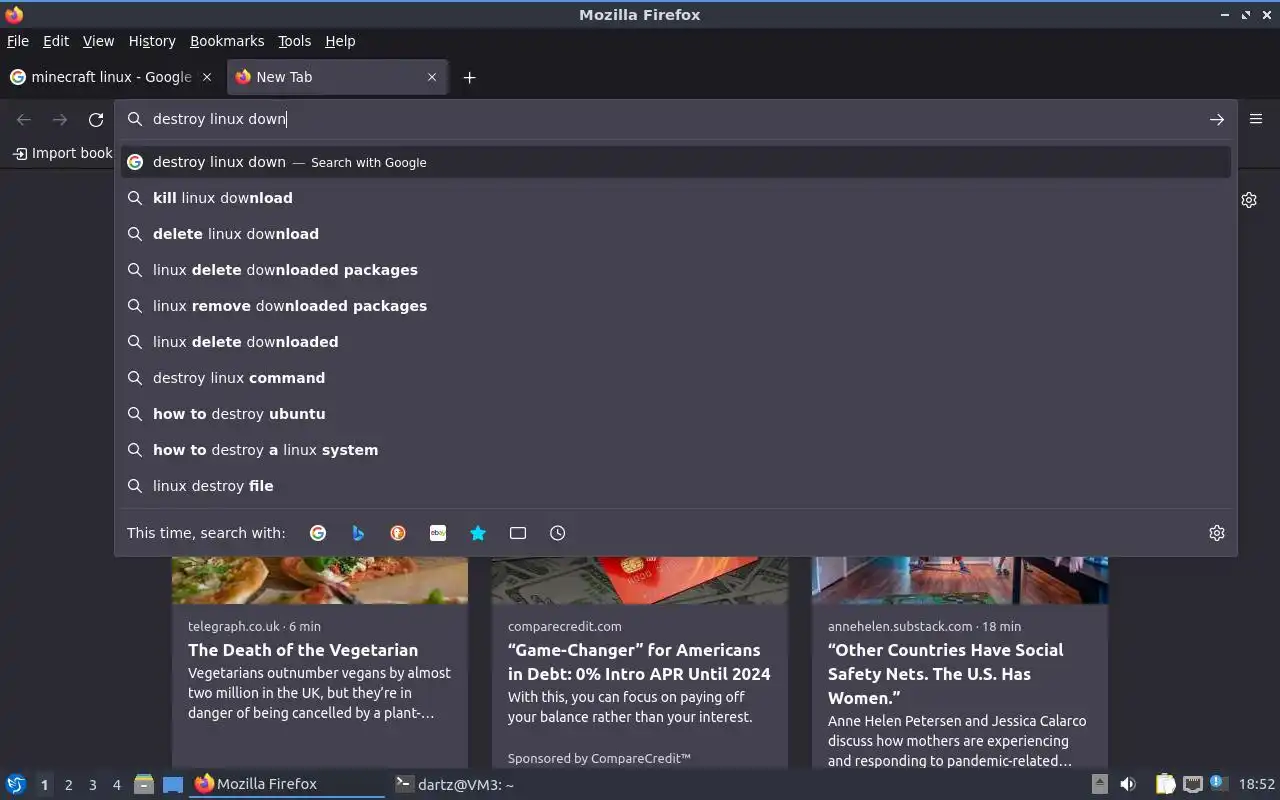Viewport: 1280px width, 800px height.
Task: Switch to workspace 4 in pager
Action: pyautogui.click(x=116, y=785)
